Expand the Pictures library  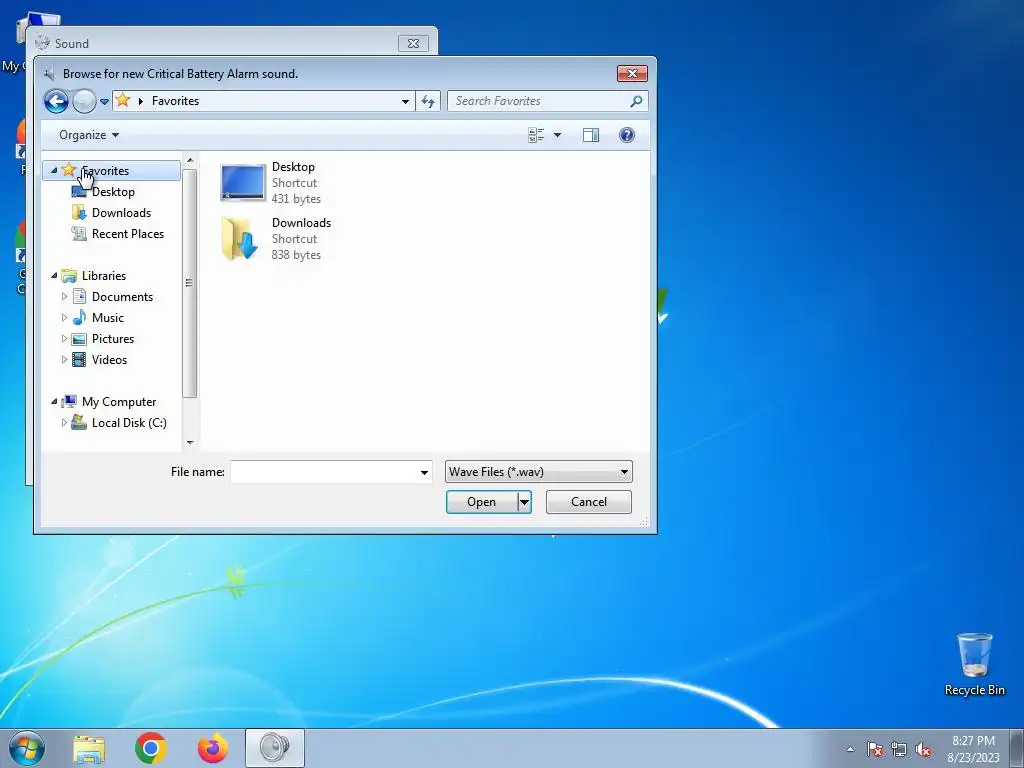pos(64,339)
